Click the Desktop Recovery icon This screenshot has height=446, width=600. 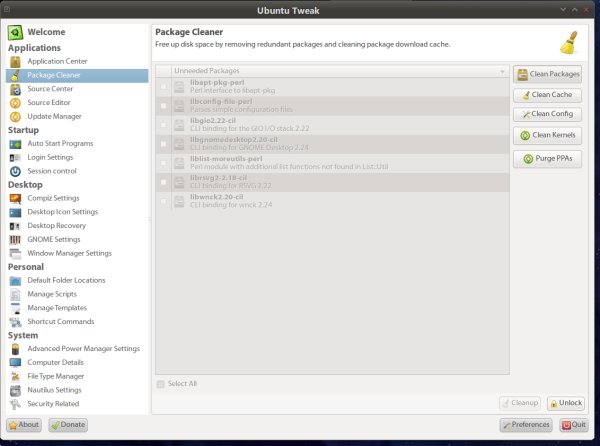click(x=15, y=226)
